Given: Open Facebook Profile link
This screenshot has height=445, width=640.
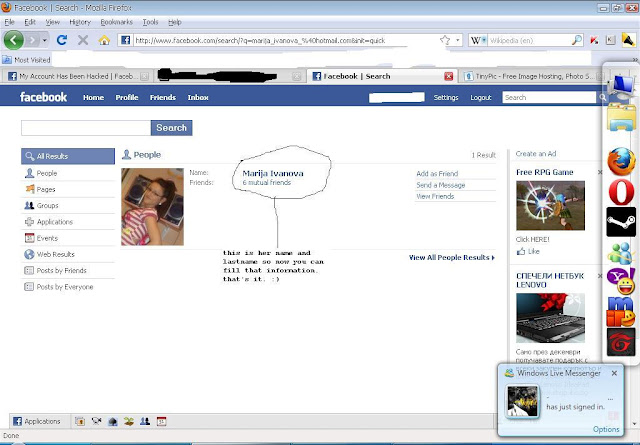Looking at the screenshot, I should coord(127,97).
